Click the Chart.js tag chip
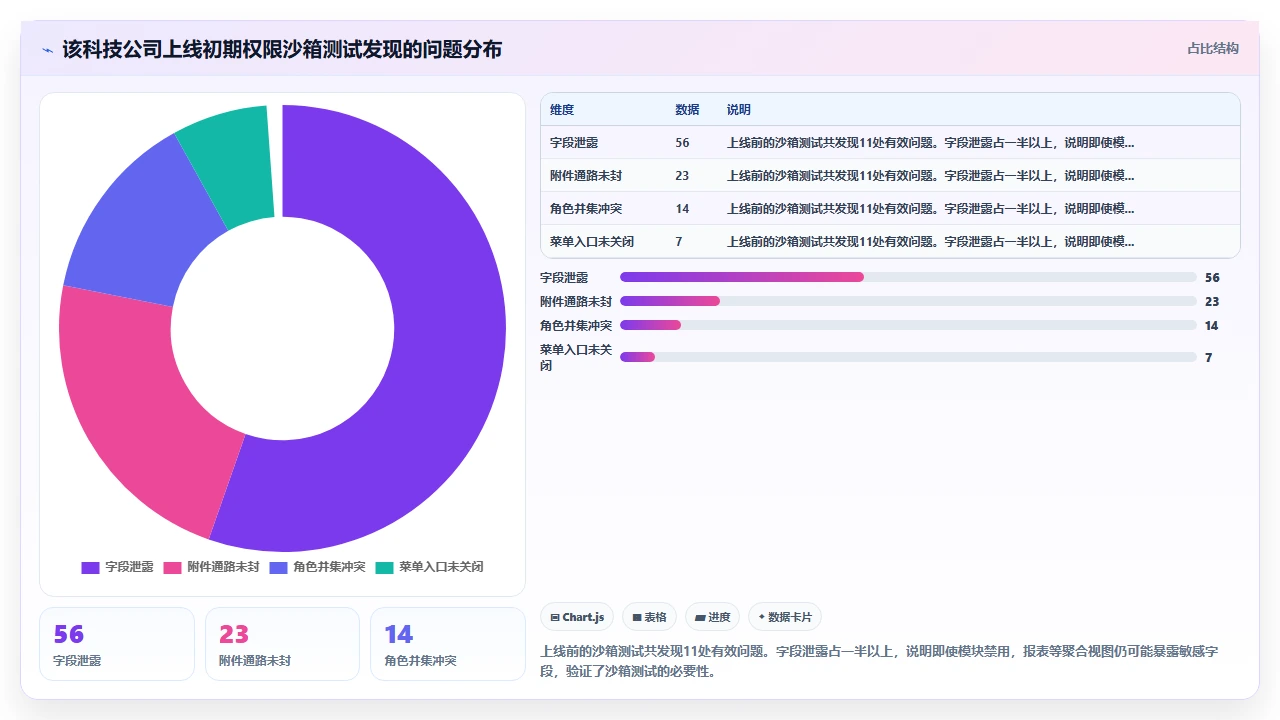 coord(577,618)
